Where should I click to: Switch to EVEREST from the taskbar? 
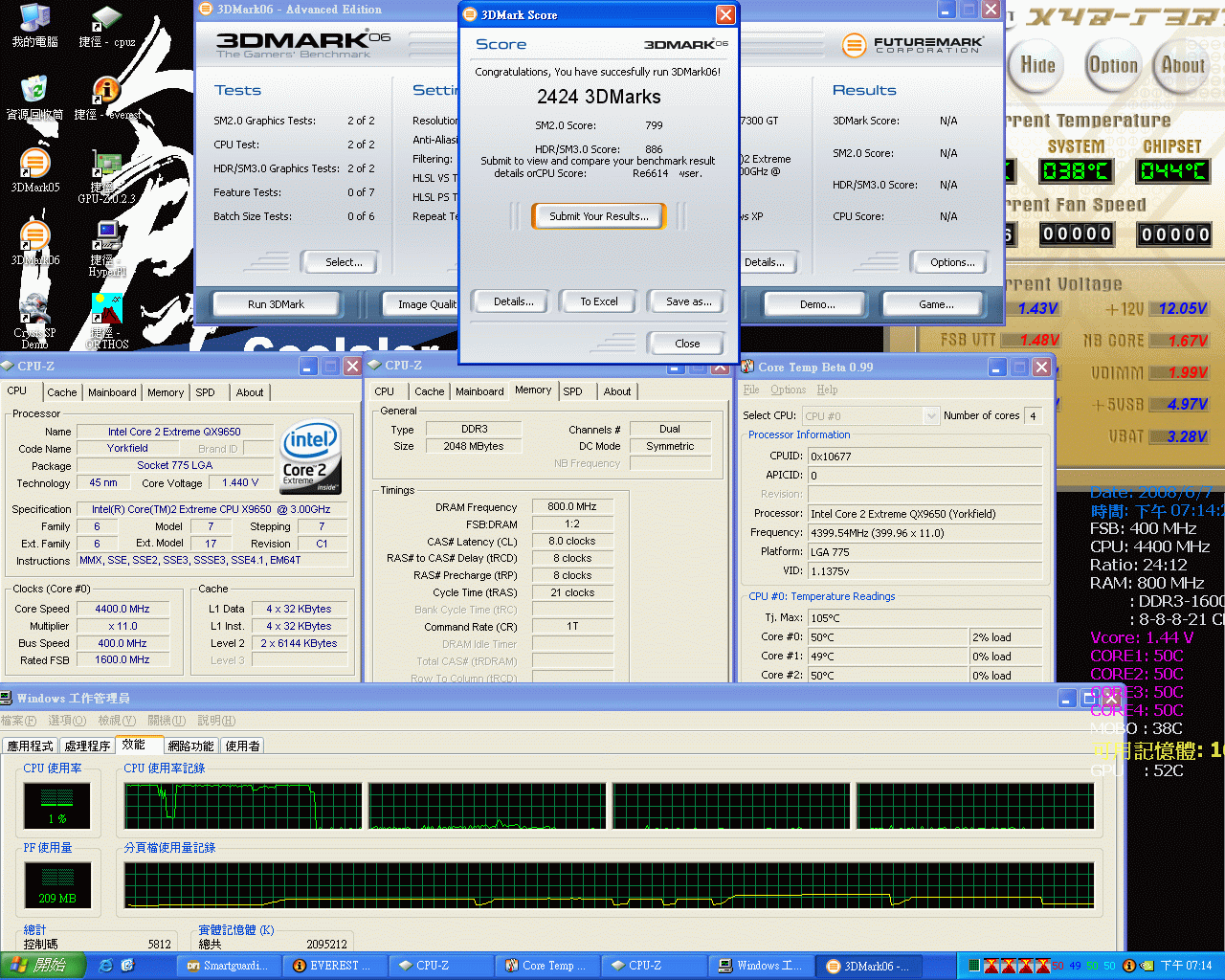pyautogui.click(x=333, y=966)
